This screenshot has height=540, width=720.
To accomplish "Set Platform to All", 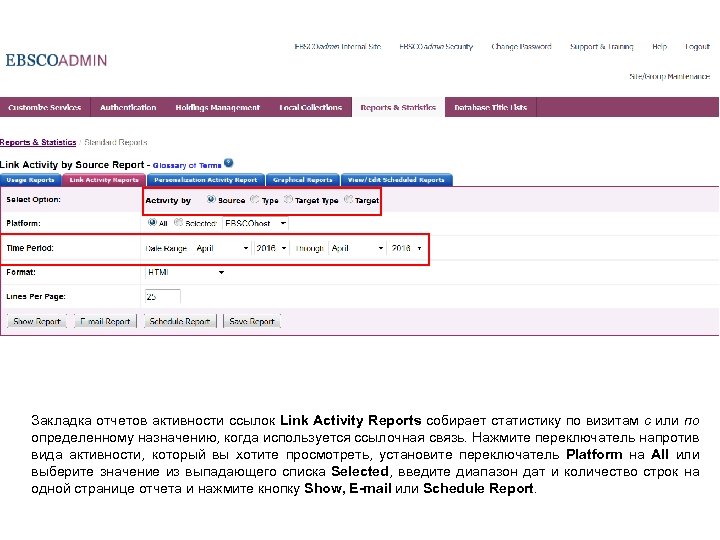I will pos(152,223).
